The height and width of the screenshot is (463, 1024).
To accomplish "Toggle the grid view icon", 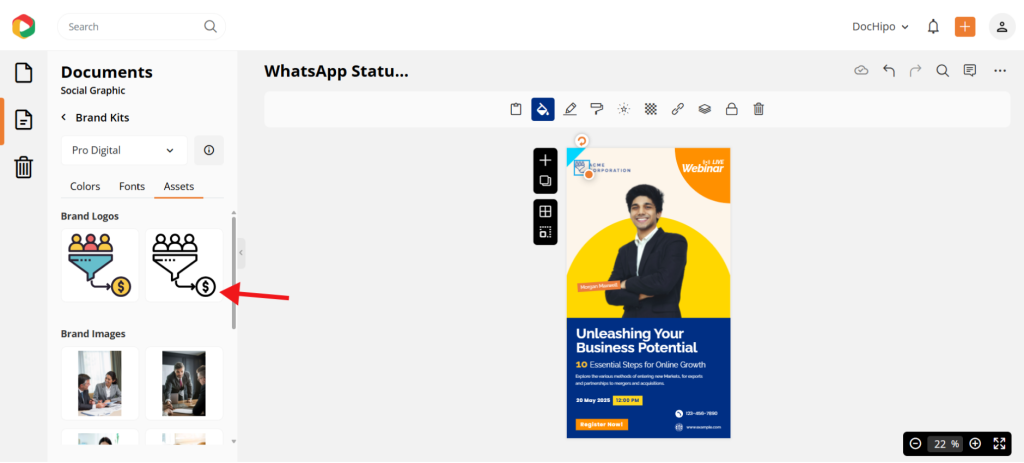I will pos(545,211).
